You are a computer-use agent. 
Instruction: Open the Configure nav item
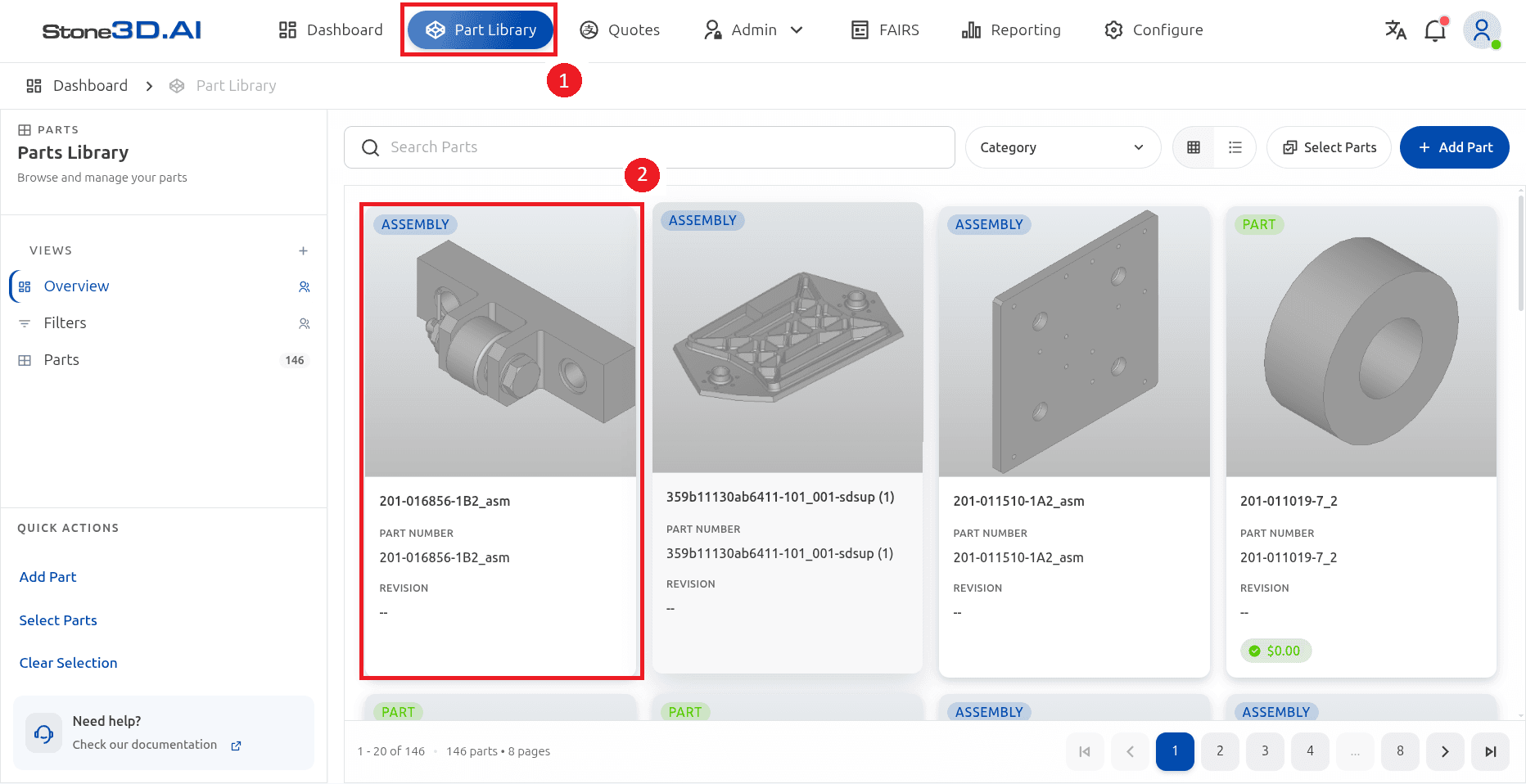(x=1154, y=30)
